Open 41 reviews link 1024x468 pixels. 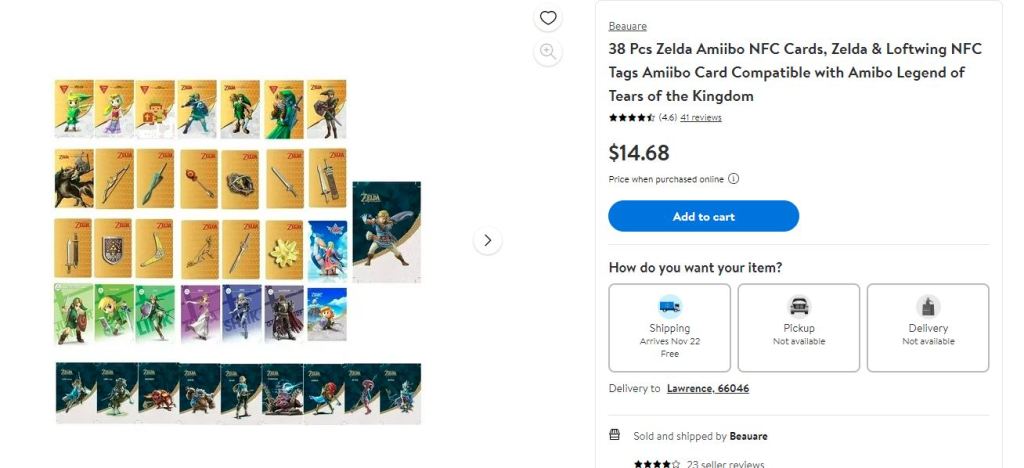701,117
